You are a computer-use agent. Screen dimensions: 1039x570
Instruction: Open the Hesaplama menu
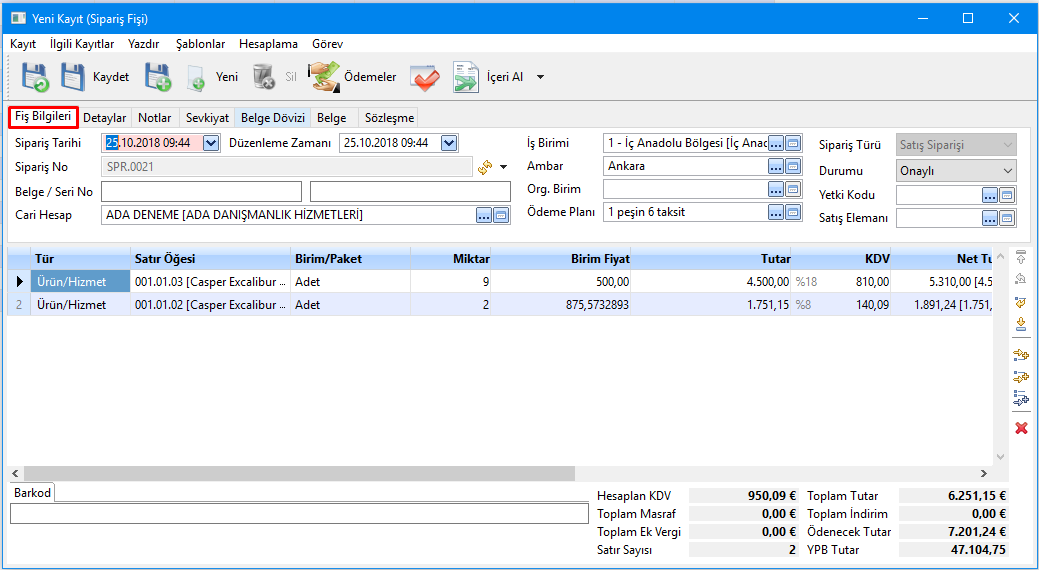point(268,44)
